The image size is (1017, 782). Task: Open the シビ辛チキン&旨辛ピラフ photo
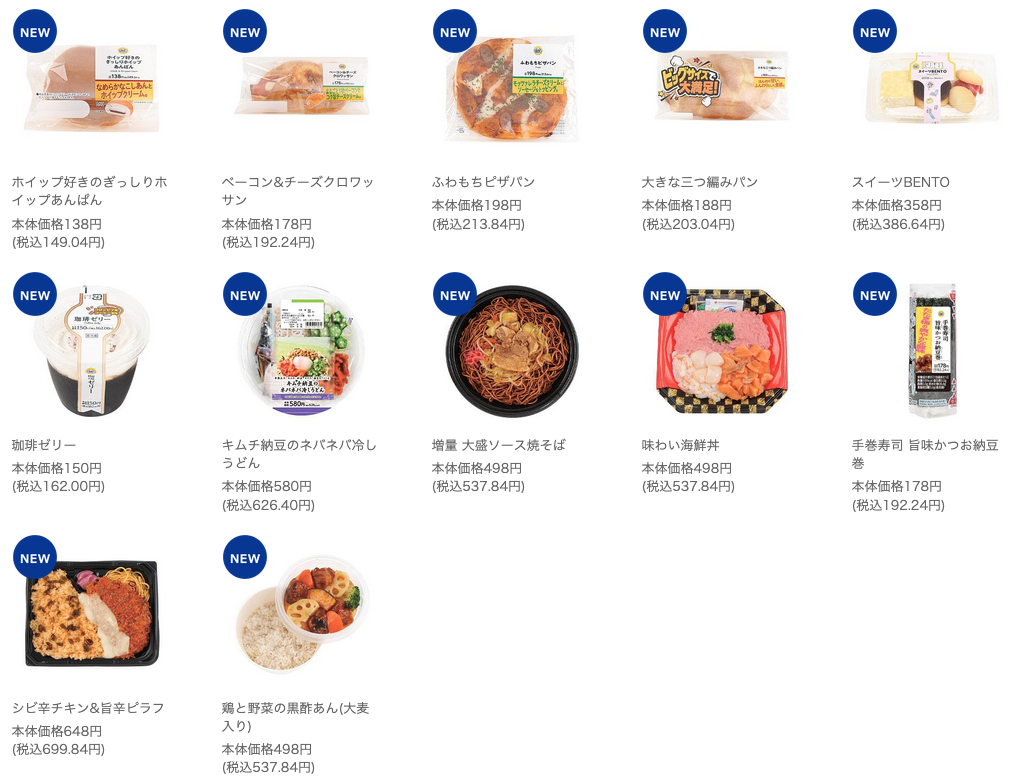pyautogui.click(x=91, y=613)
